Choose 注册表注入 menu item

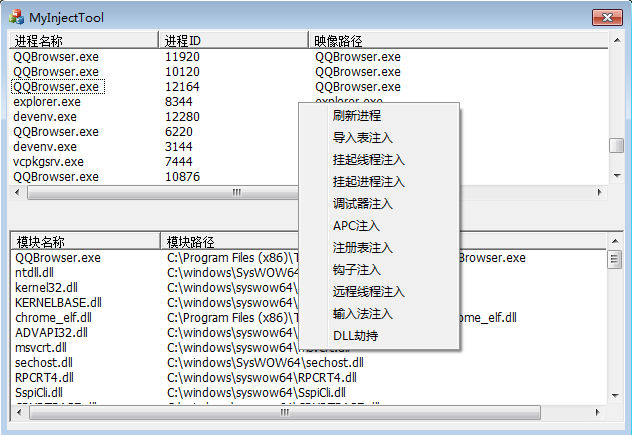coord(363,248)
